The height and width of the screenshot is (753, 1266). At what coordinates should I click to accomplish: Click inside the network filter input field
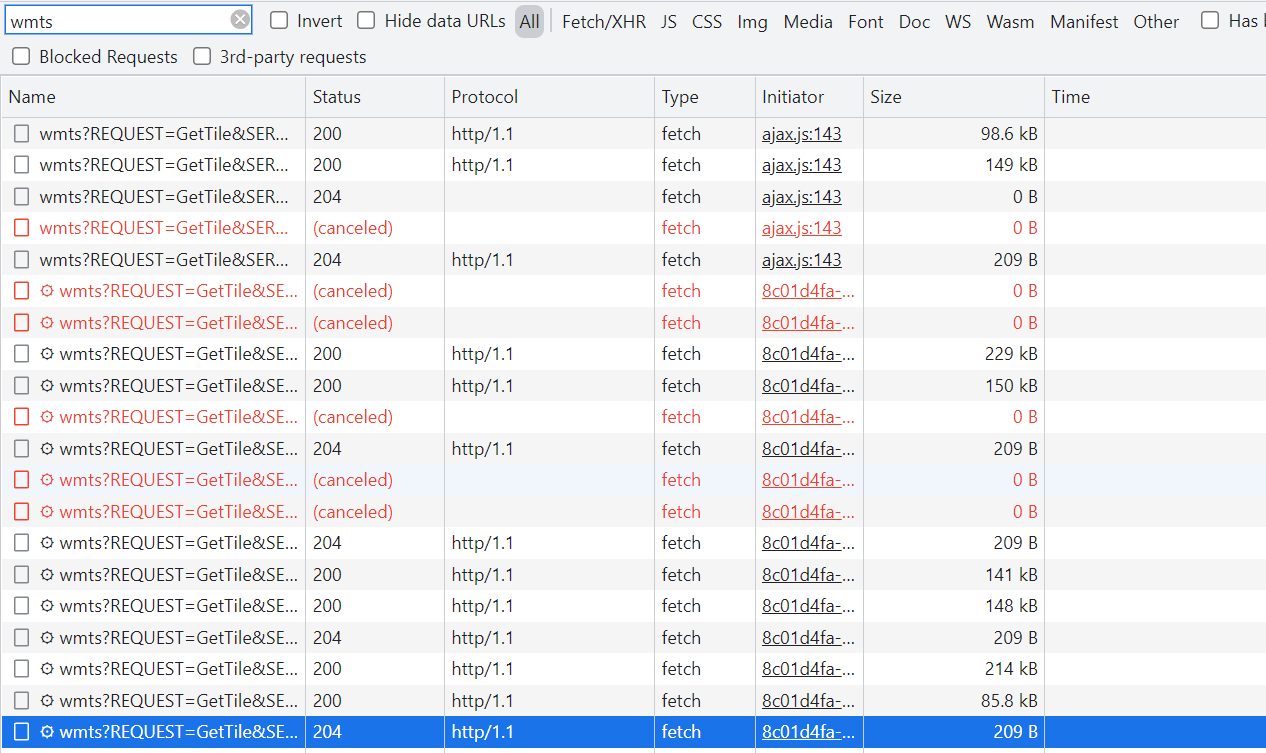point(120,19)
